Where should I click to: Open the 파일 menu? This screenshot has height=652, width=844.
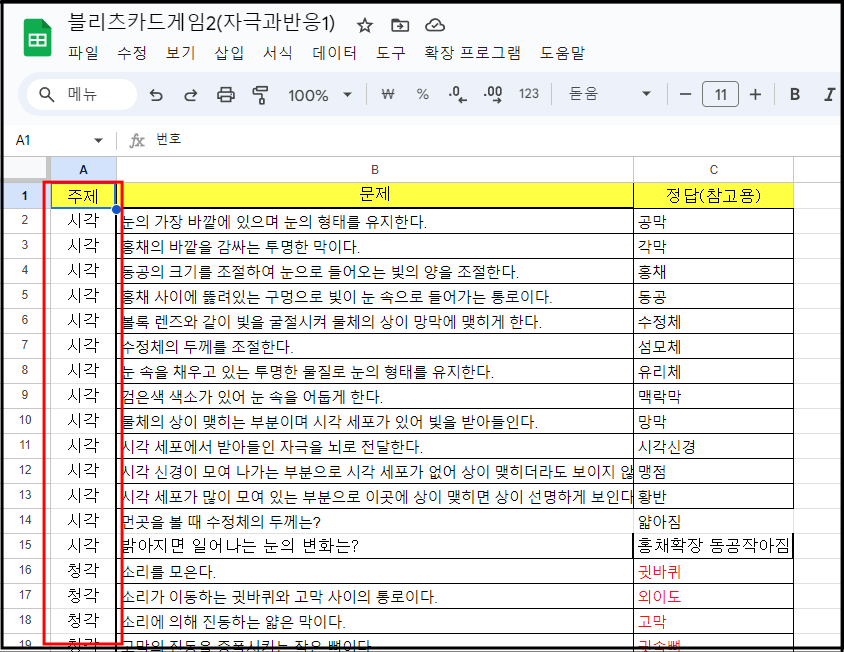[x=83, y=53]
